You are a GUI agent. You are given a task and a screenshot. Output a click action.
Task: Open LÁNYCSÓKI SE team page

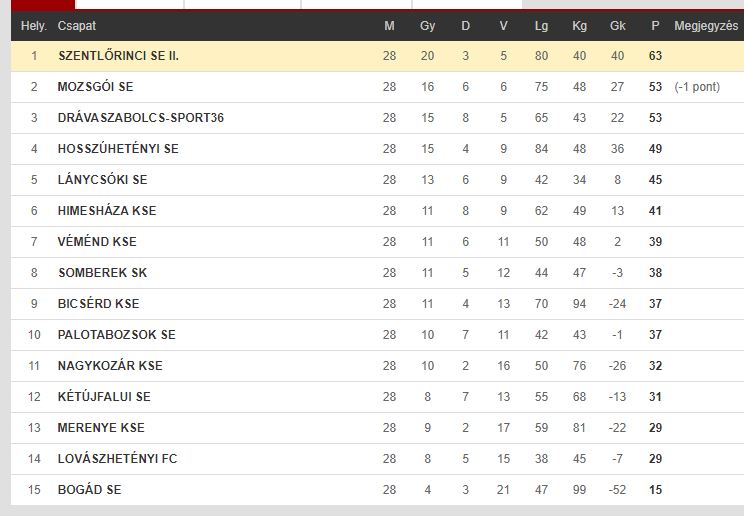click(x=102, y=179)
